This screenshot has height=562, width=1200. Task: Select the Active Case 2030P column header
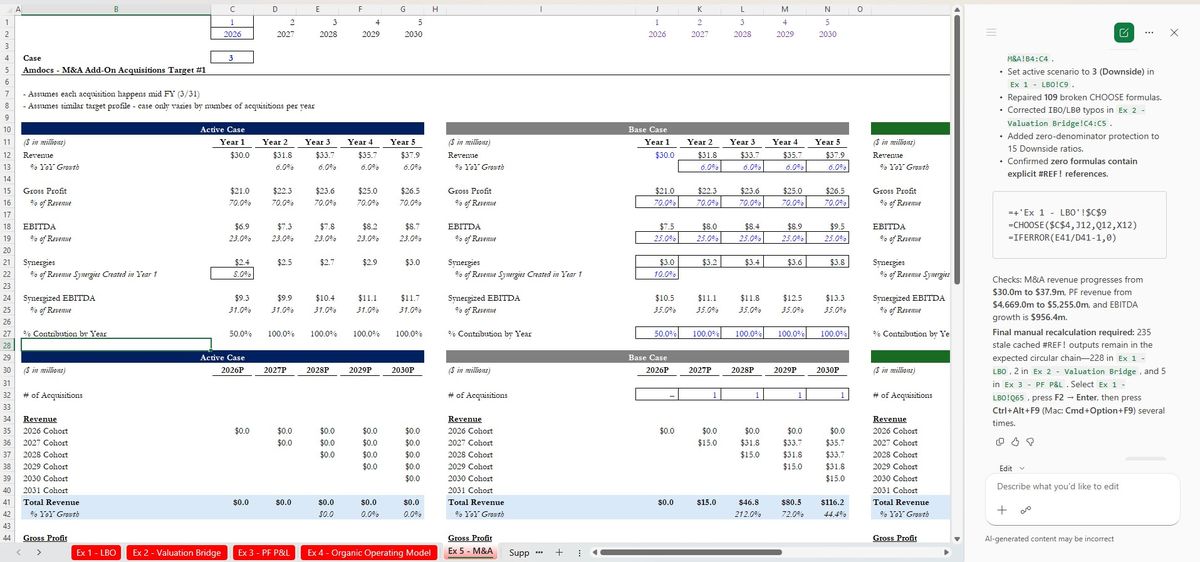point(402,370)
